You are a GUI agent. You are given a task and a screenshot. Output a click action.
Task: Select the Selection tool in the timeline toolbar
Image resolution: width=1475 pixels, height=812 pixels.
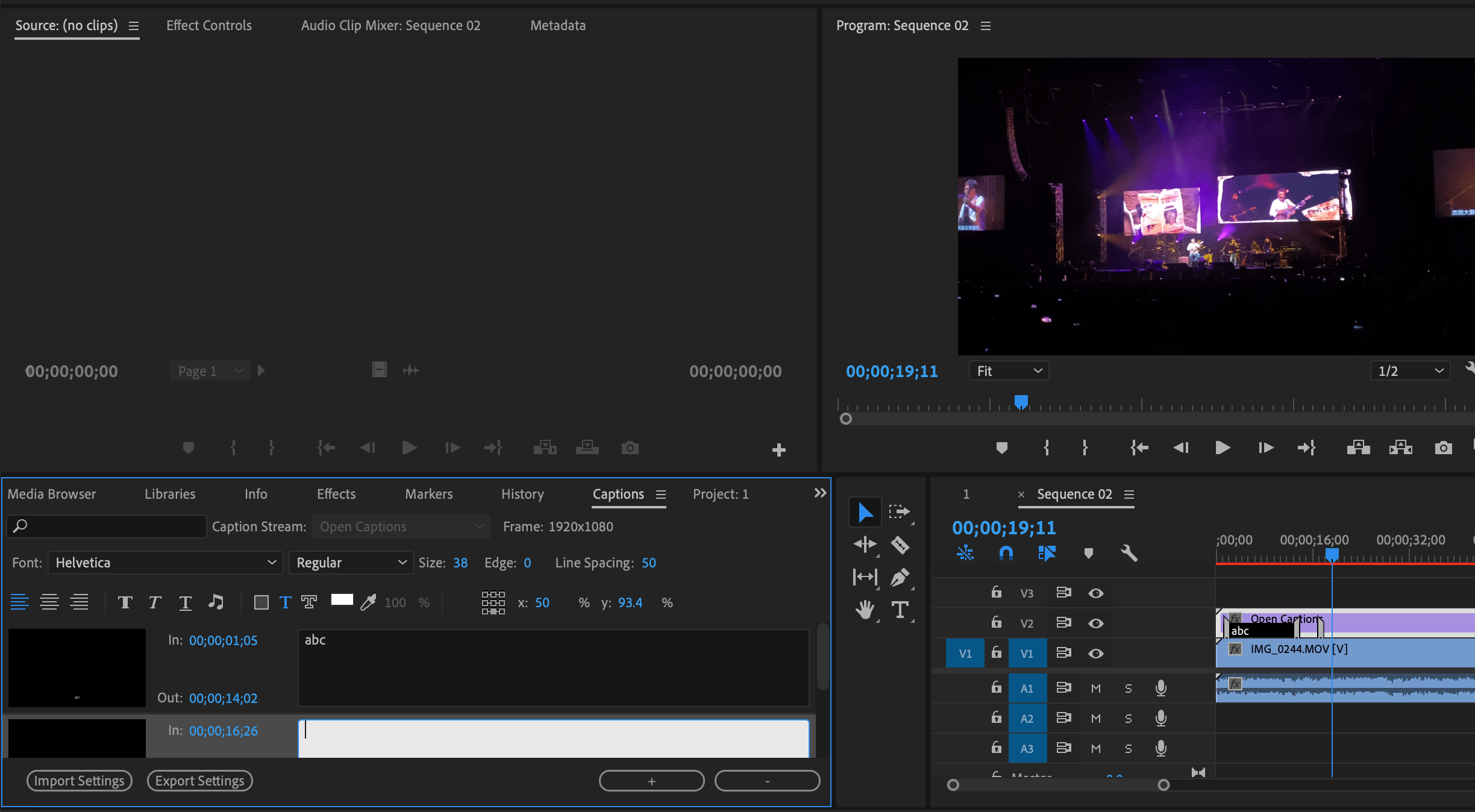(x=865, y=511)
